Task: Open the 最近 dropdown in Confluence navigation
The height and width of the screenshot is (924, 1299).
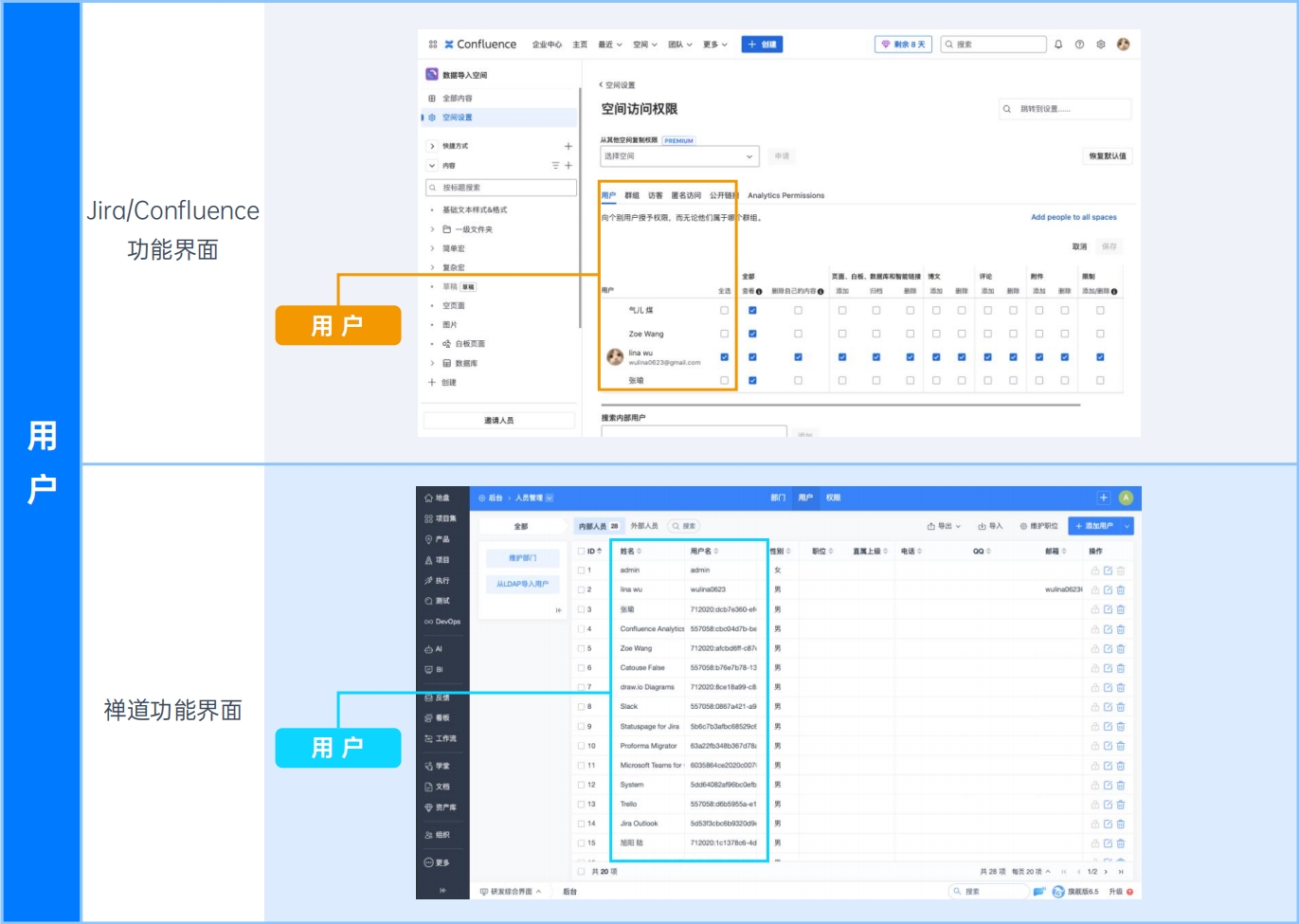Action: point(610,45)
